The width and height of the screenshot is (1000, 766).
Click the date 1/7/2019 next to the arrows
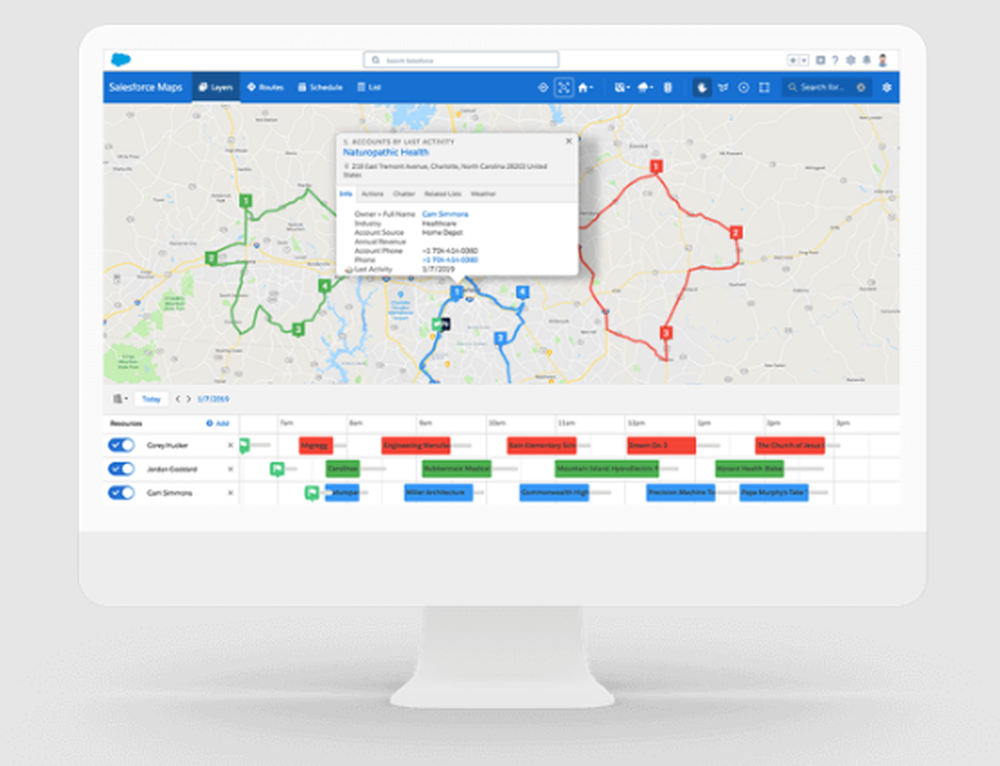[x=211, y=398]
